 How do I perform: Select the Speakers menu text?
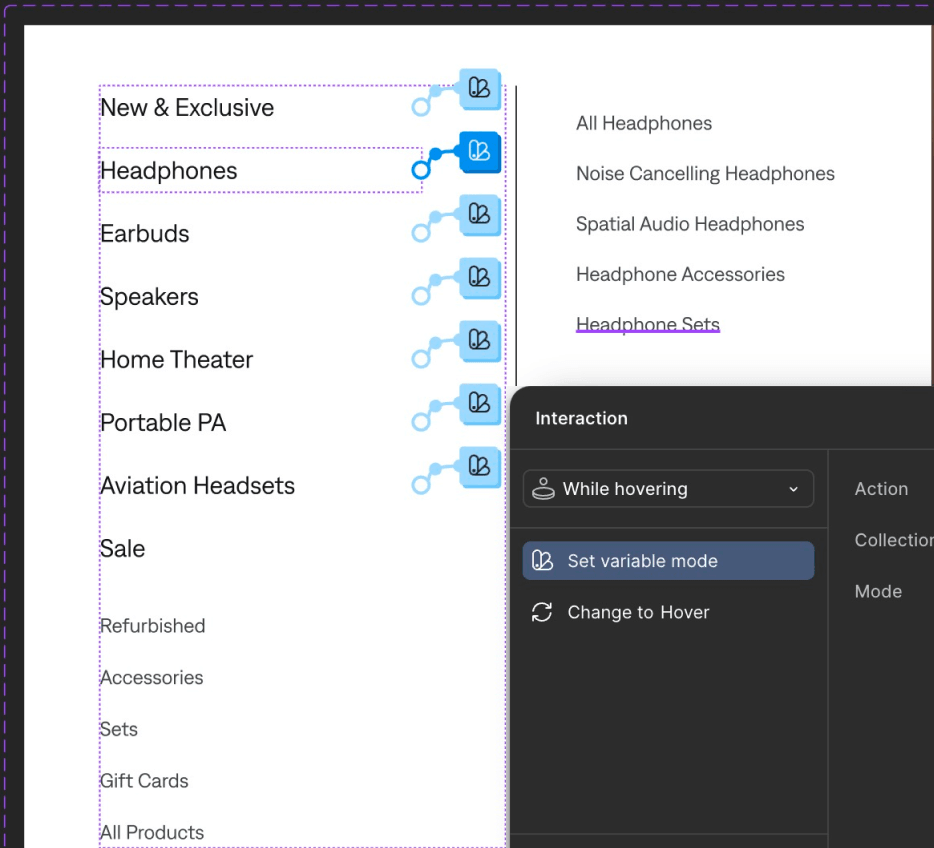[x=149, y=297]
